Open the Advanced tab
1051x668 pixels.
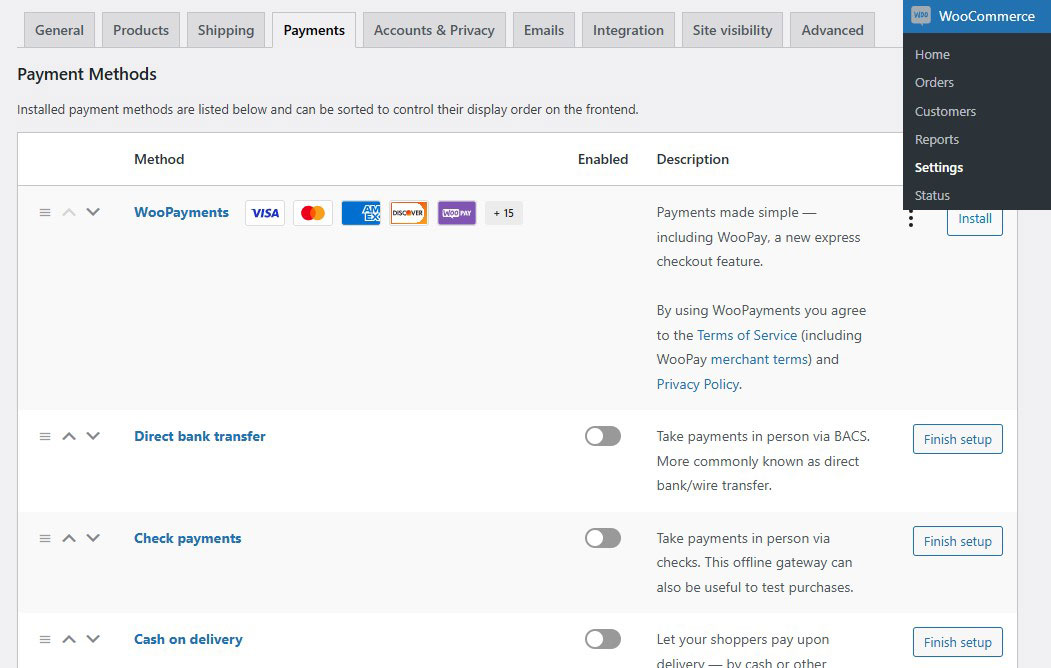(832, 30)
